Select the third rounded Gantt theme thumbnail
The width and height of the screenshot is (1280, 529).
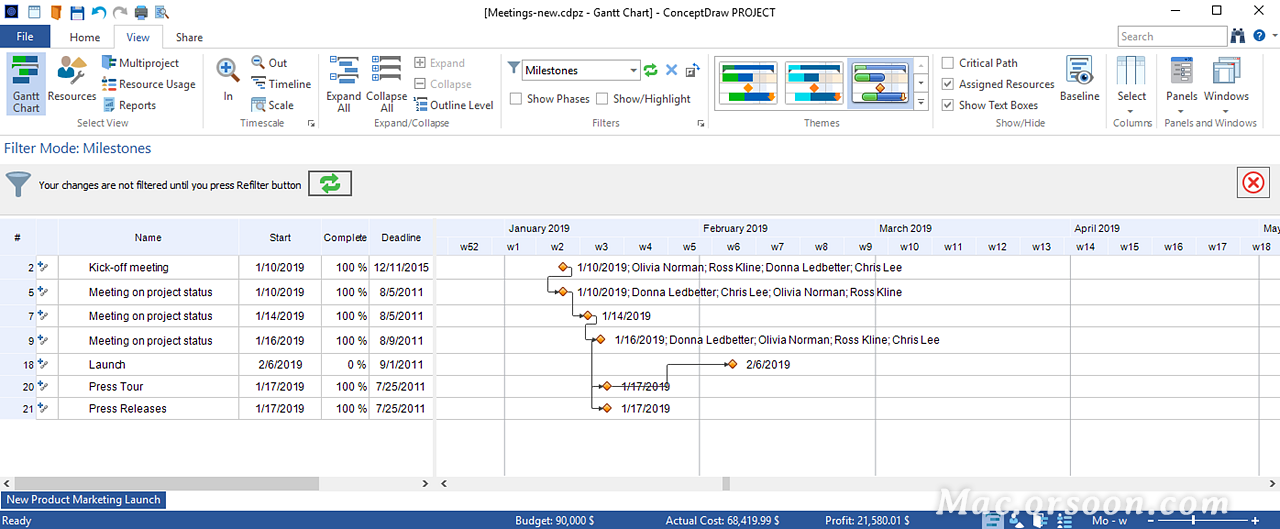pos(881,83)
